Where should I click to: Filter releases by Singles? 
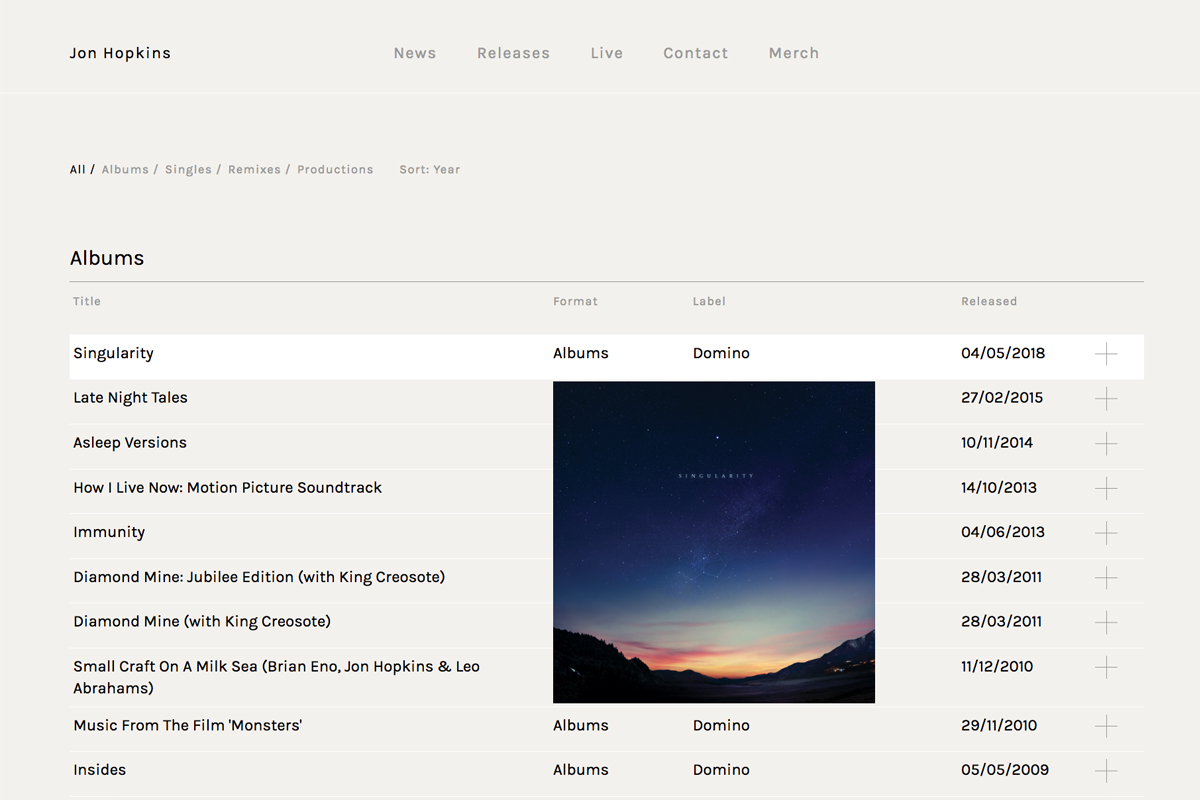point(188,170)
